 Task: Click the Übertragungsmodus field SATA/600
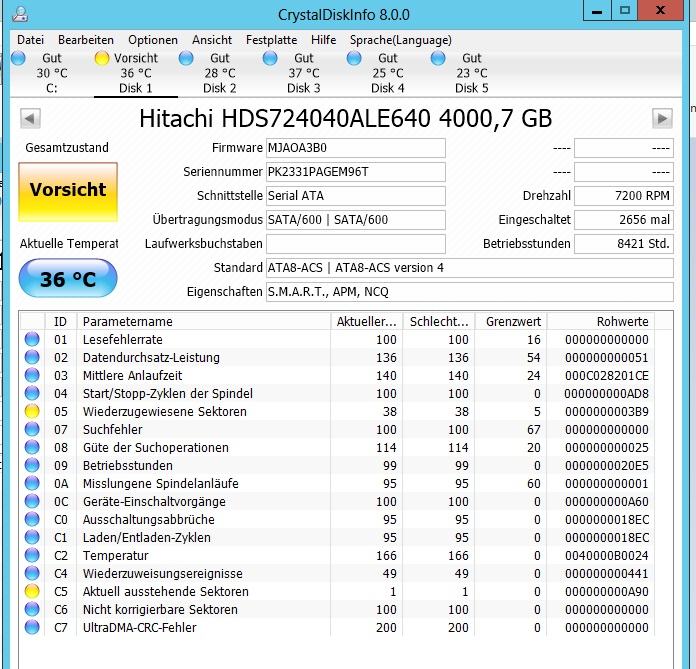coord(356,220)
